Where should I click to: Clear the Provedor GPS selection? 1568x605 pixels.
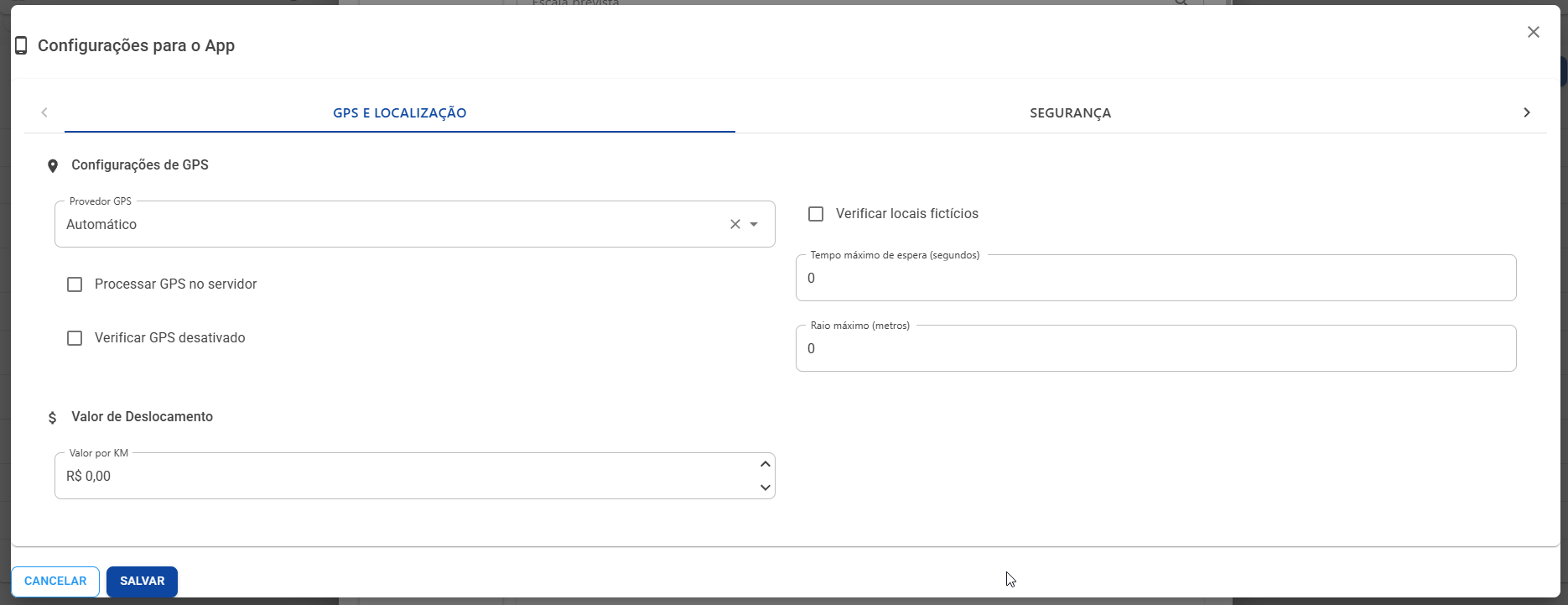point(735,224)
